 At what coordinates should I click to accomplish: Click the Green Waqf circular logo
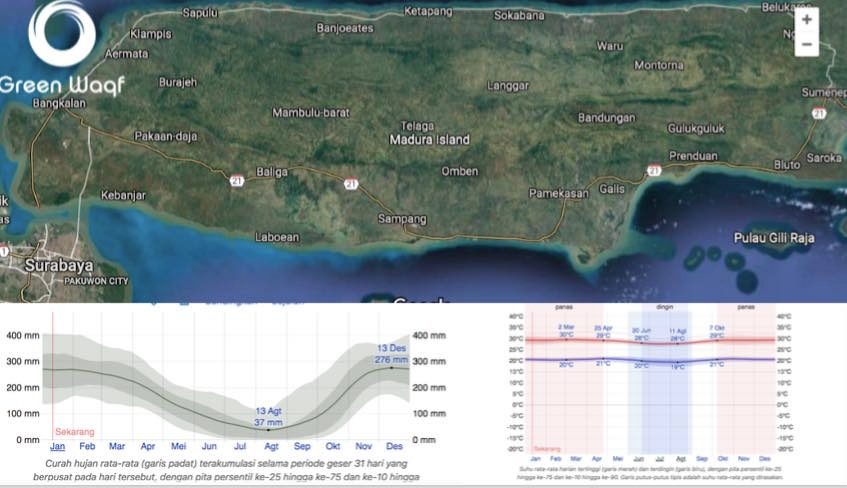[x=62, y=36]
